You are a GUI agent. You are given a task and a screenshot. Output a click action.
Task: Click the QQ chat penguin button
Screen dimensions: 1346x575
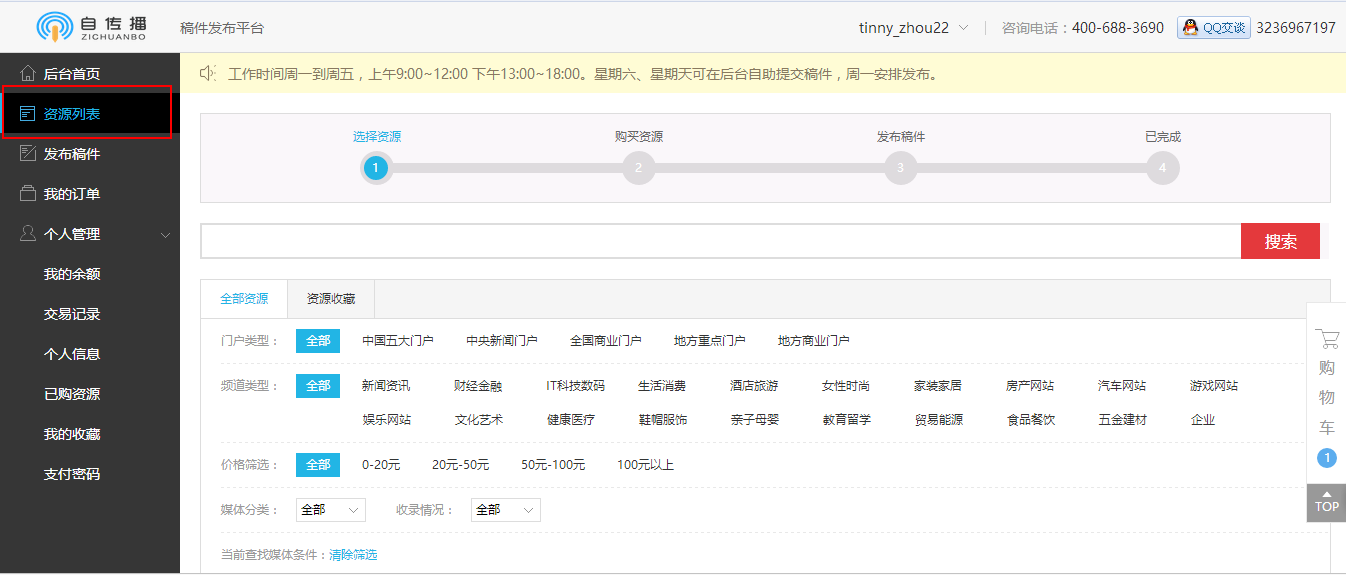click(x=1214, y=28)
